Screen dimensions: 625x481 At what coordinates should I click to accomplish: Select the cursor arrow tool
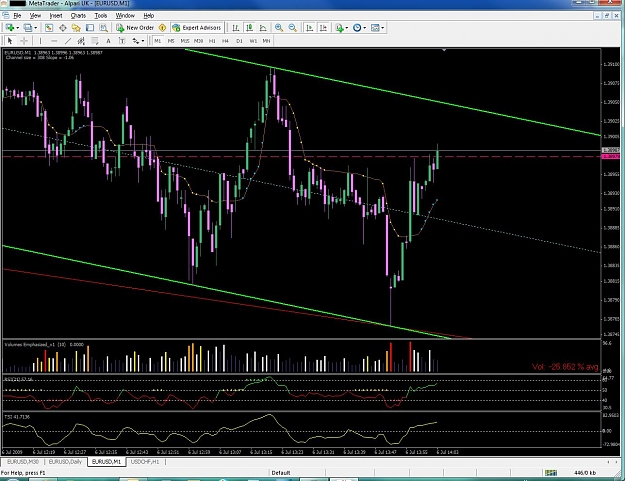(x=10, y=41)
